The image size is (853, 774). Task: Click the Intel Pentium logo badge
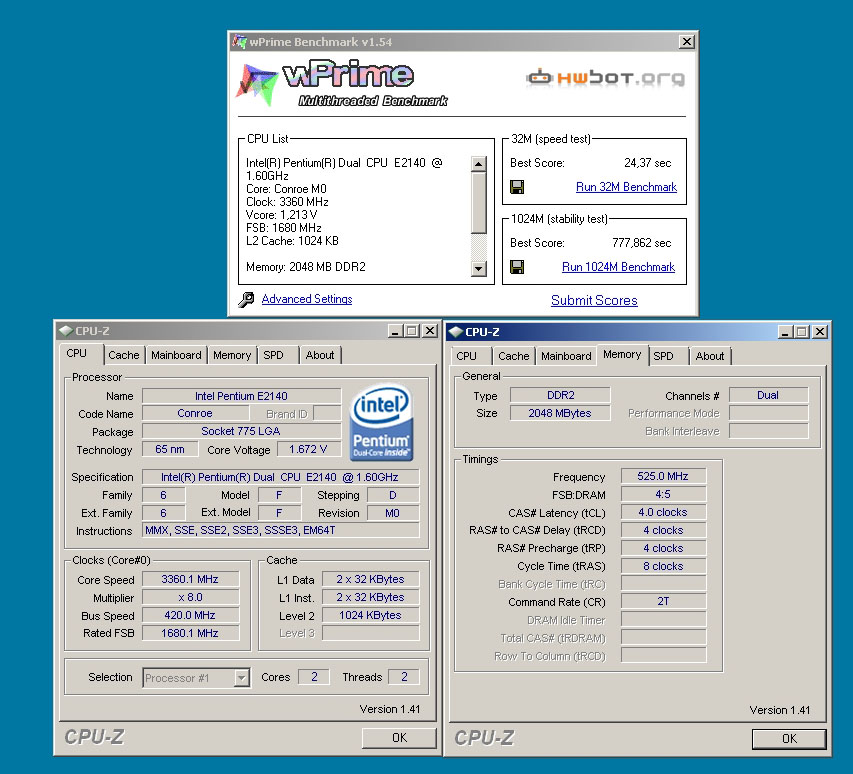click(x=381, y=423)
